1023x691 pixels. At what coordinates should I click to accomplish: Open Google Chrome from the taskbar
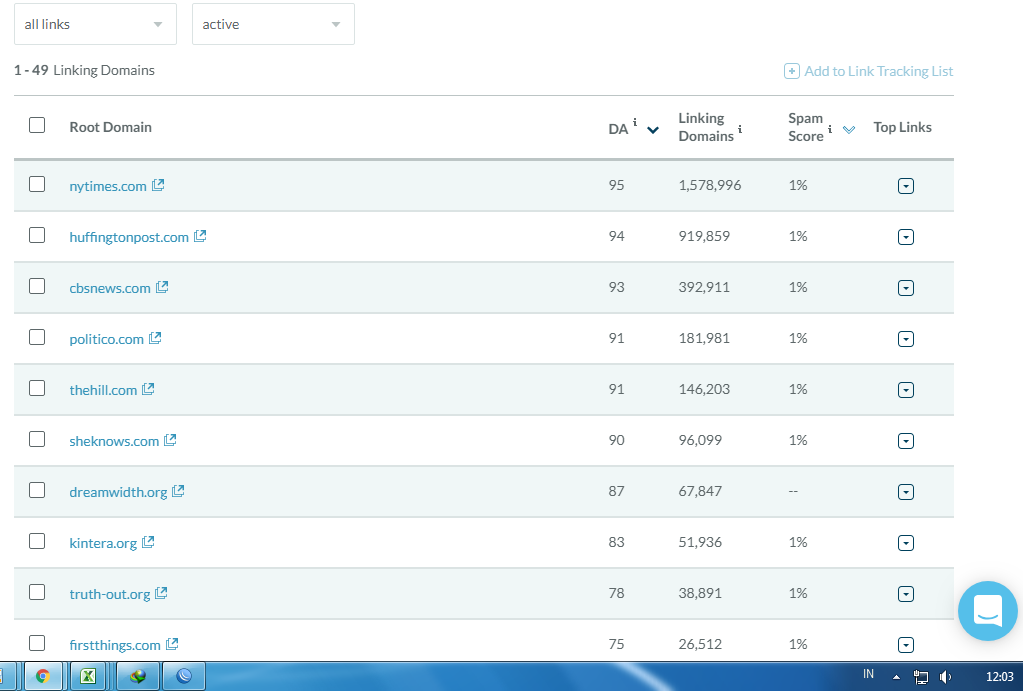point(43,676)
